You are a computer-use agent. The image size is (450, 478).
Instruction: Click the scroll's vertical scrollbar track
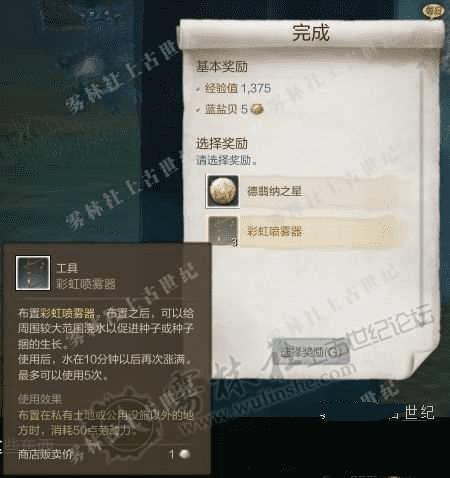422,187
